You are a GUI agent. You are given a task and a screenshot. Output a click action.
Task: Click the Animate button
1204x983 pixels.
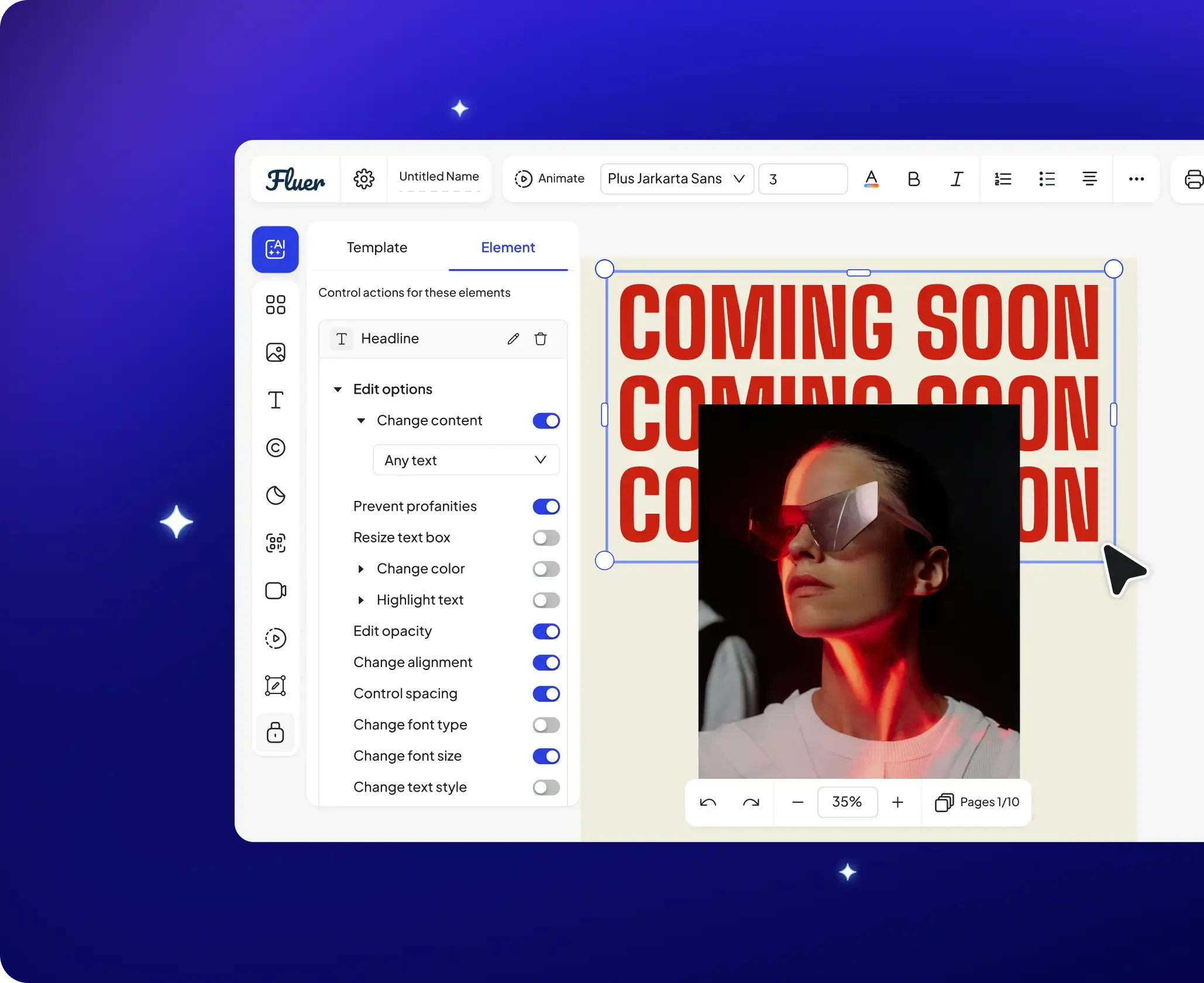(x=549, y=178)
